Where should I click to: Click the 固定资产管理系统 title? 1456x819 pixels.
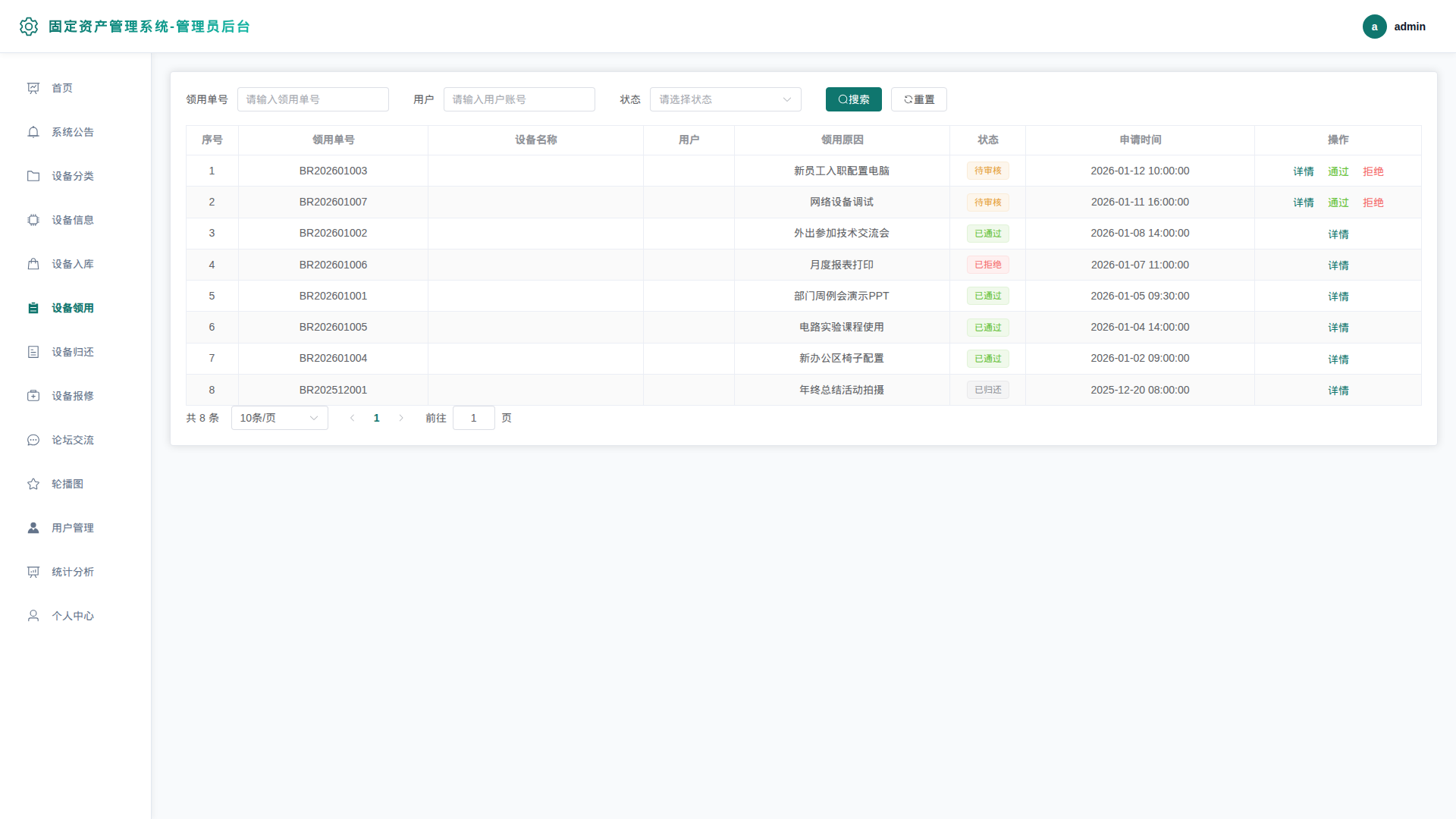[x=149, y=27]
